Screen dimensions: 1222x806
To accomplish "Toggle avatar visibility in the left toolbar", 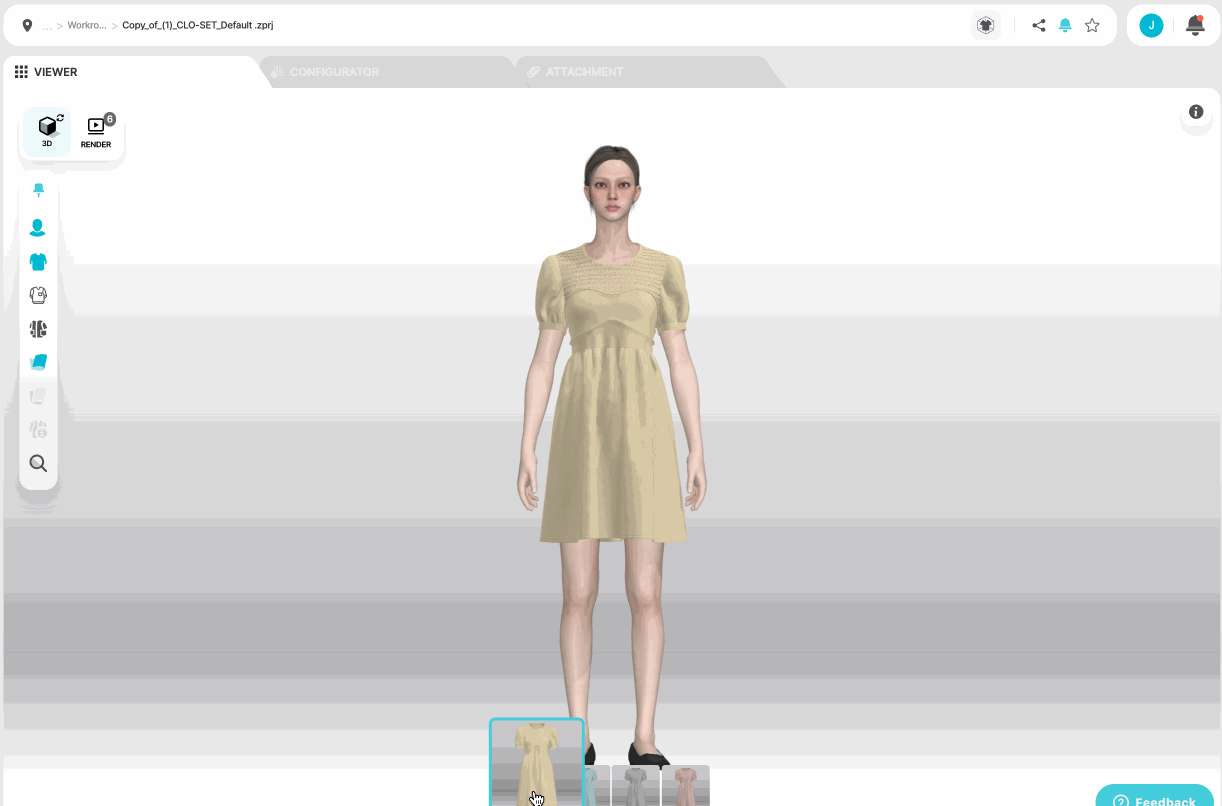I will click(x=38, y=228).
